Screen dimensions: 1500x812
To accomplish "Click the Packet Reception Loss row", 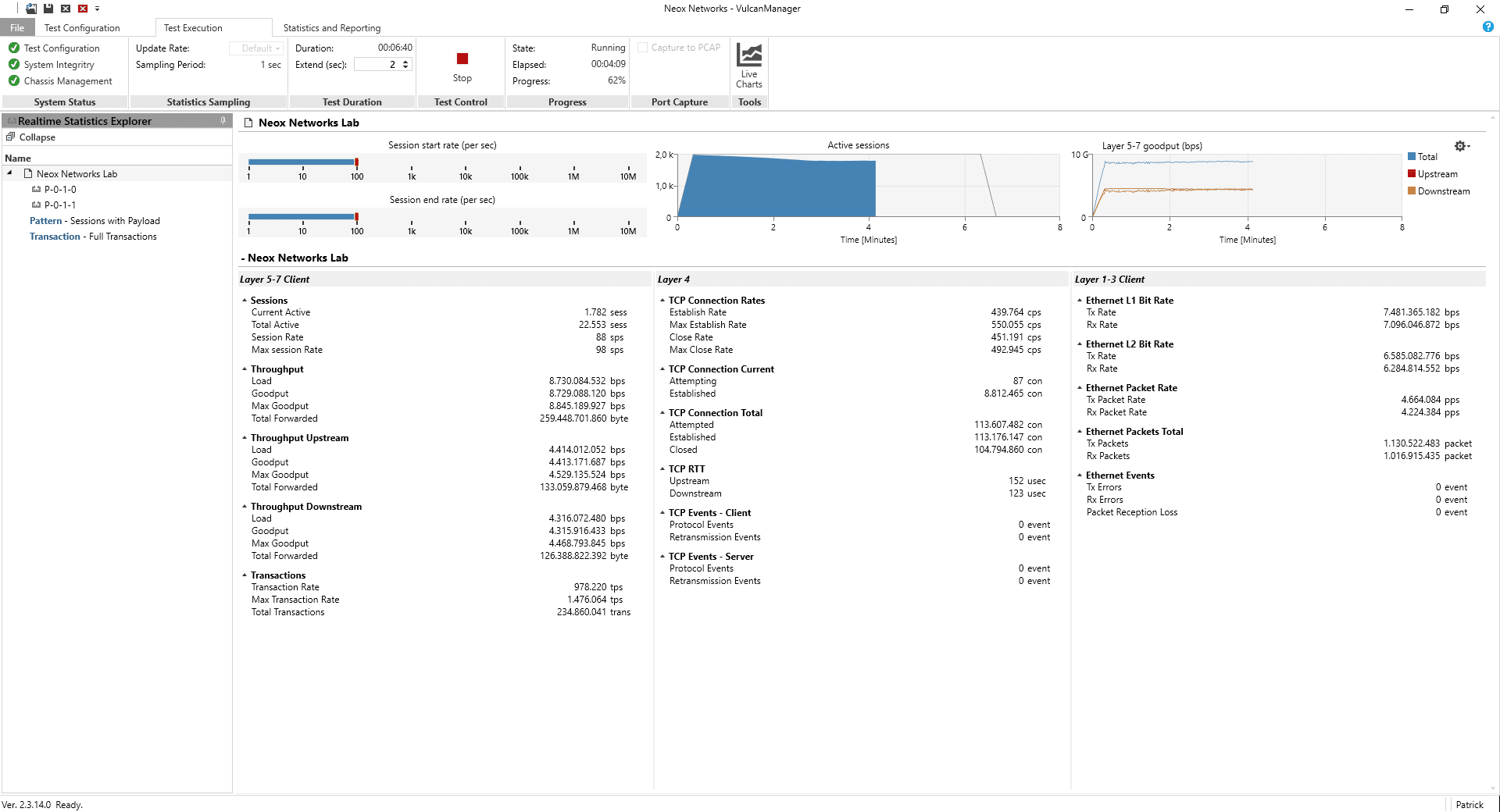I will [x=1278, y=512].
